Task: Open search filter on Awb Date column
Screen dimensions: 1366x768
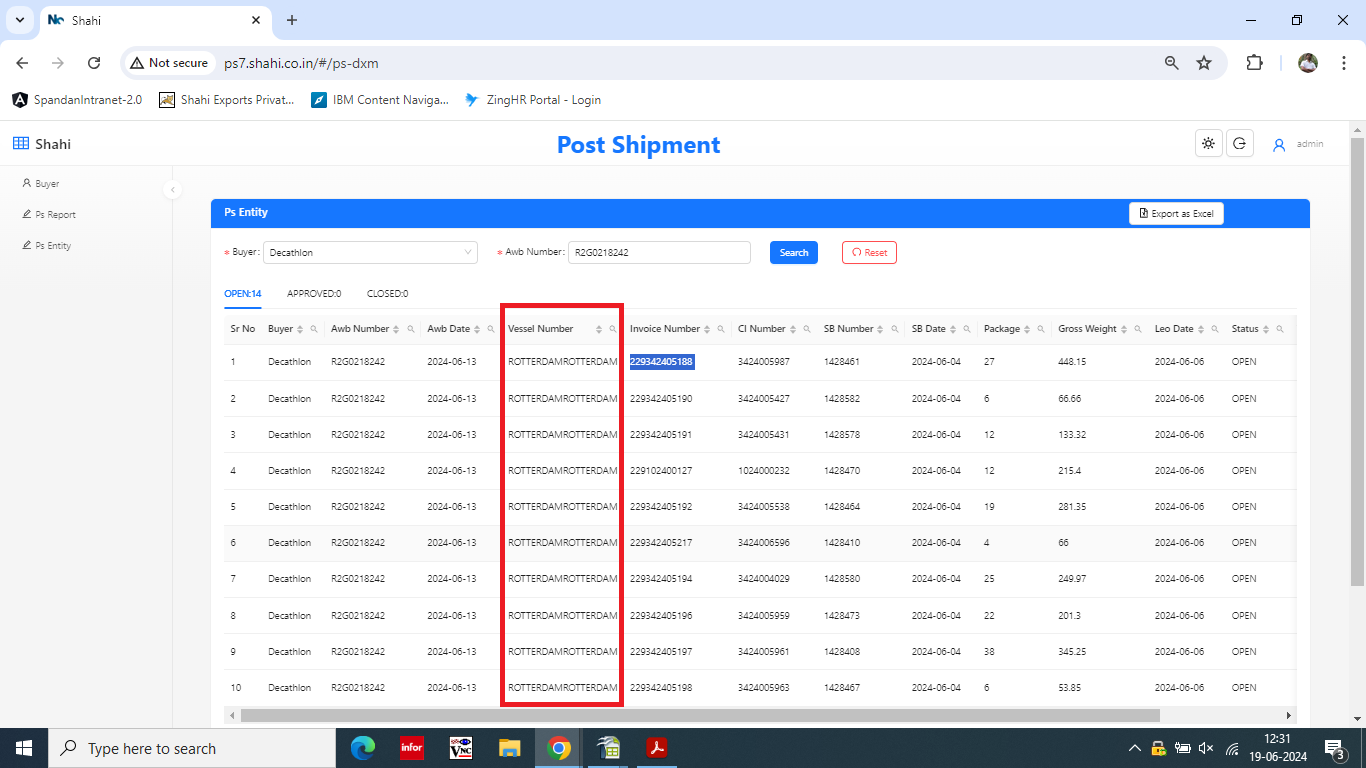Action: click(490, 329)
